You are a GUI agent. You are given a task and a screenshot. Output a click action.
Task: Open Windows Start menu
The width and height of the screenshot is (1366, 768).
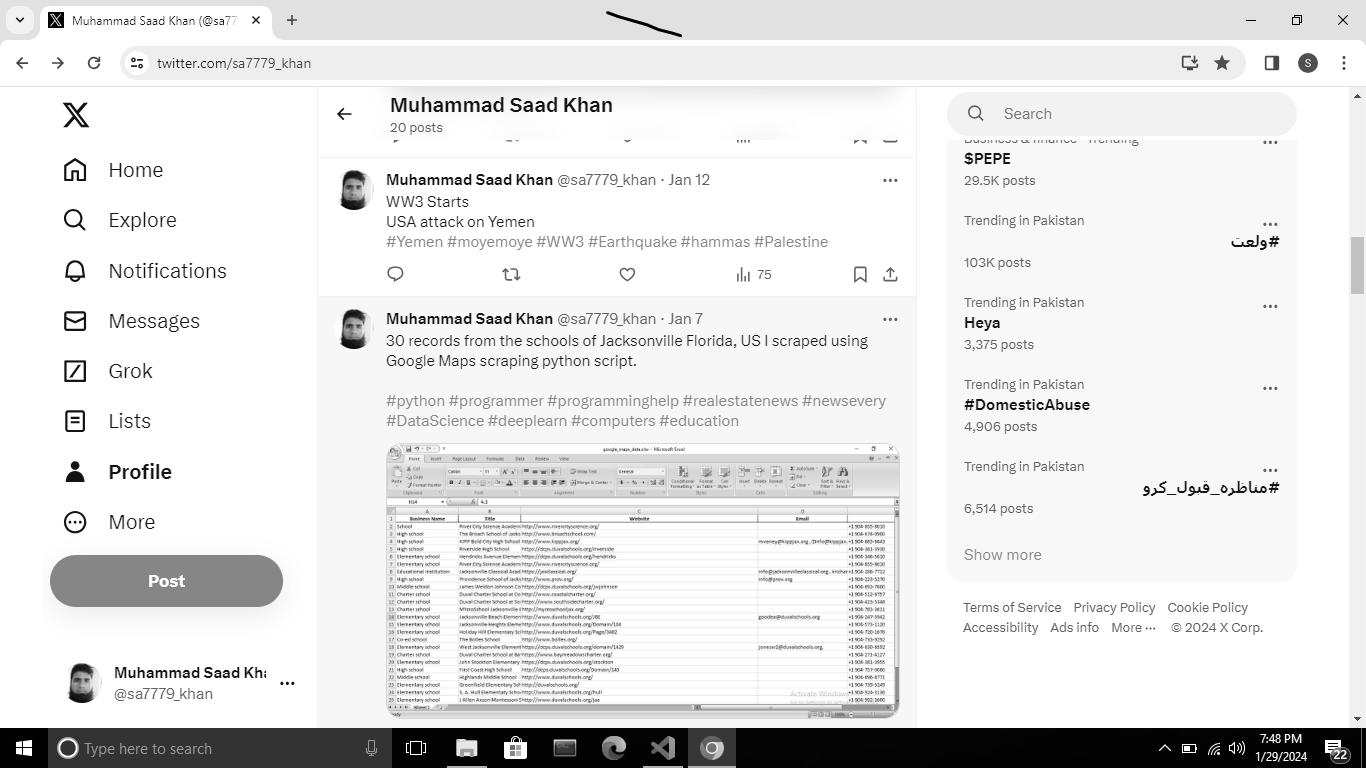point(24,748)
